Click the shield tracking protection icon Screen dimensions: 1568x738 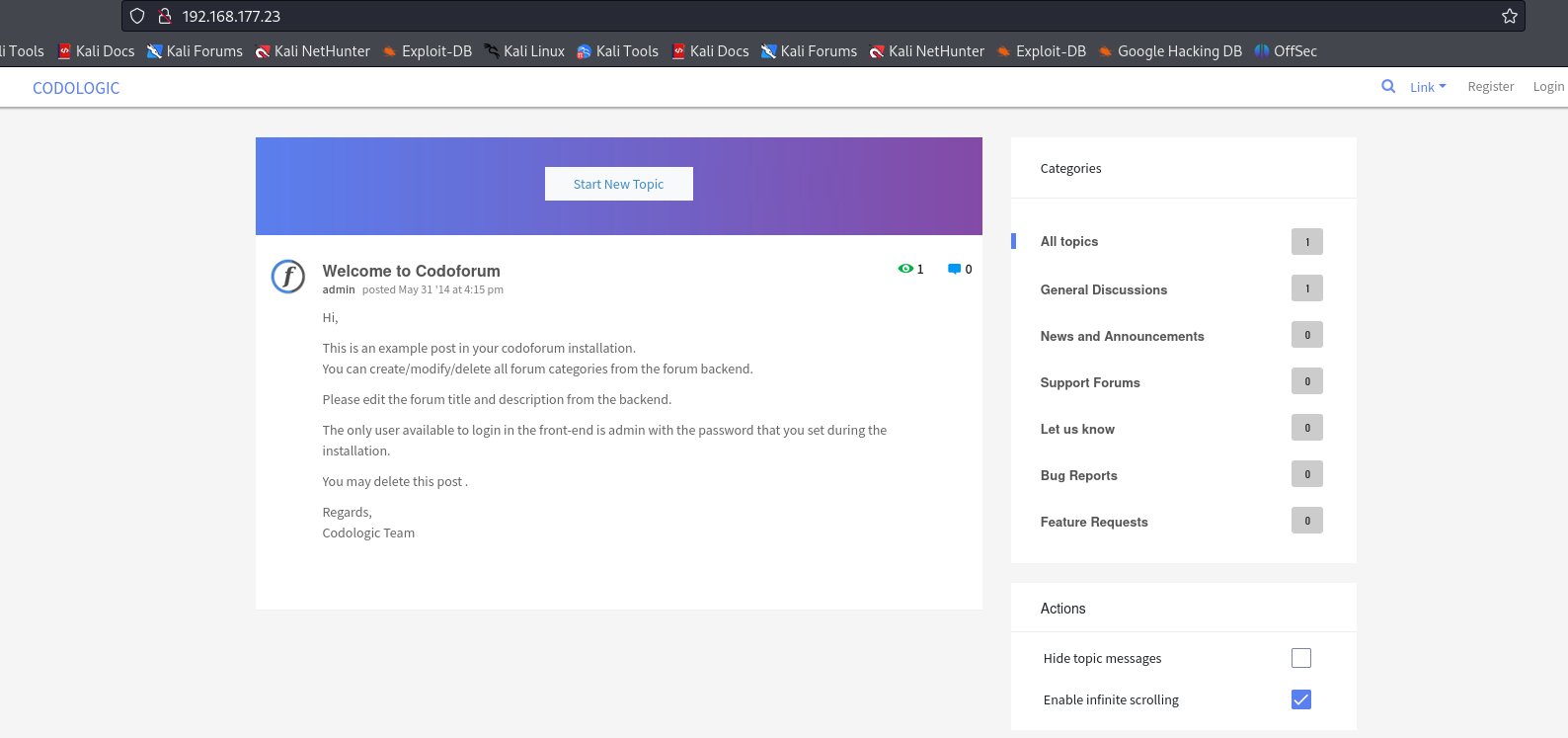(x=137, y=16)
